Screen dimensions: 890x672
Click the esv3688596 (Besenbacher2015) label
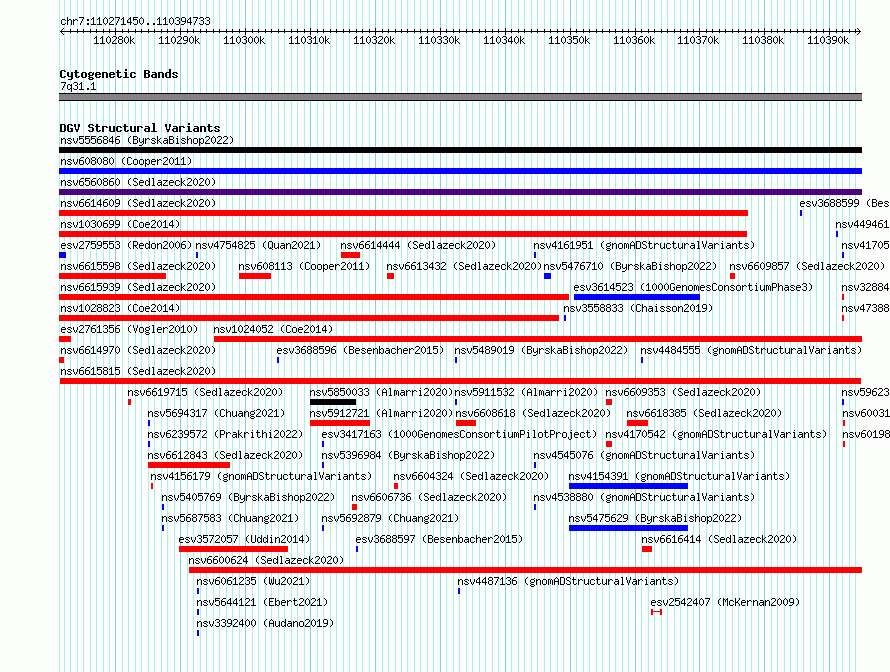click(360, 350)
